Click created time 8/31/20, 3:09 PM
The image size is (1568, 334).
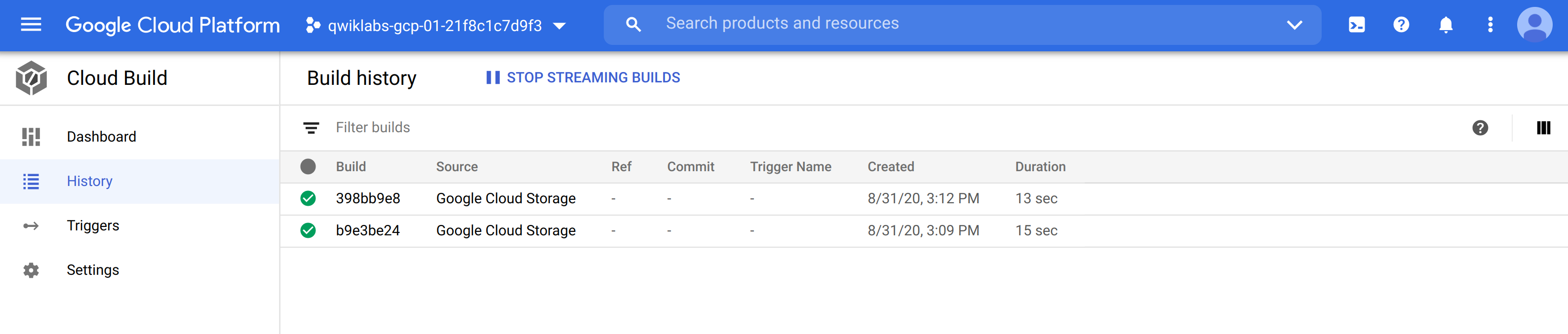(923, 230)
